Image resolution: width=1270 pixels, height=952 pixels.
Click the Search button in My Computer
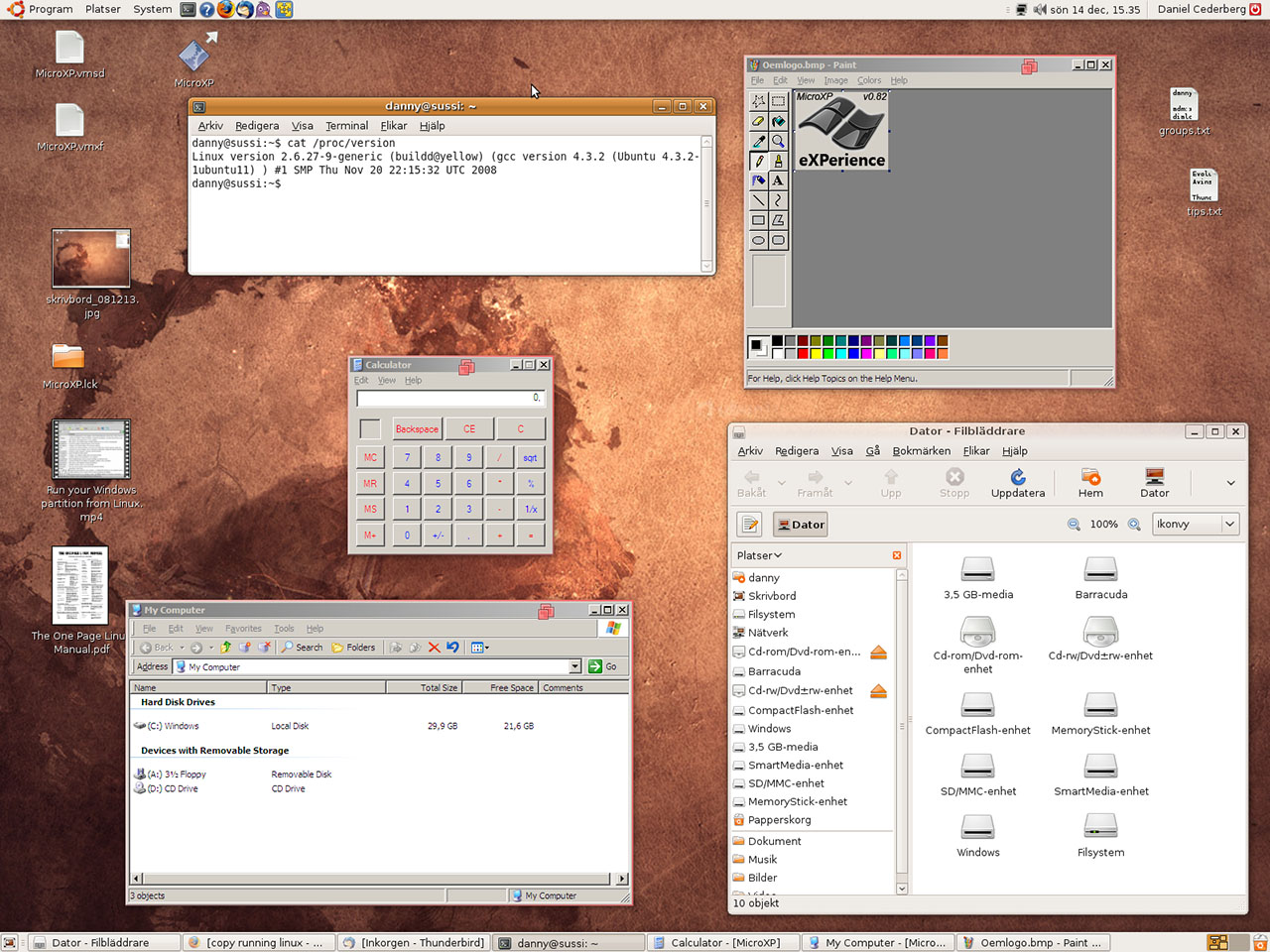302,648
